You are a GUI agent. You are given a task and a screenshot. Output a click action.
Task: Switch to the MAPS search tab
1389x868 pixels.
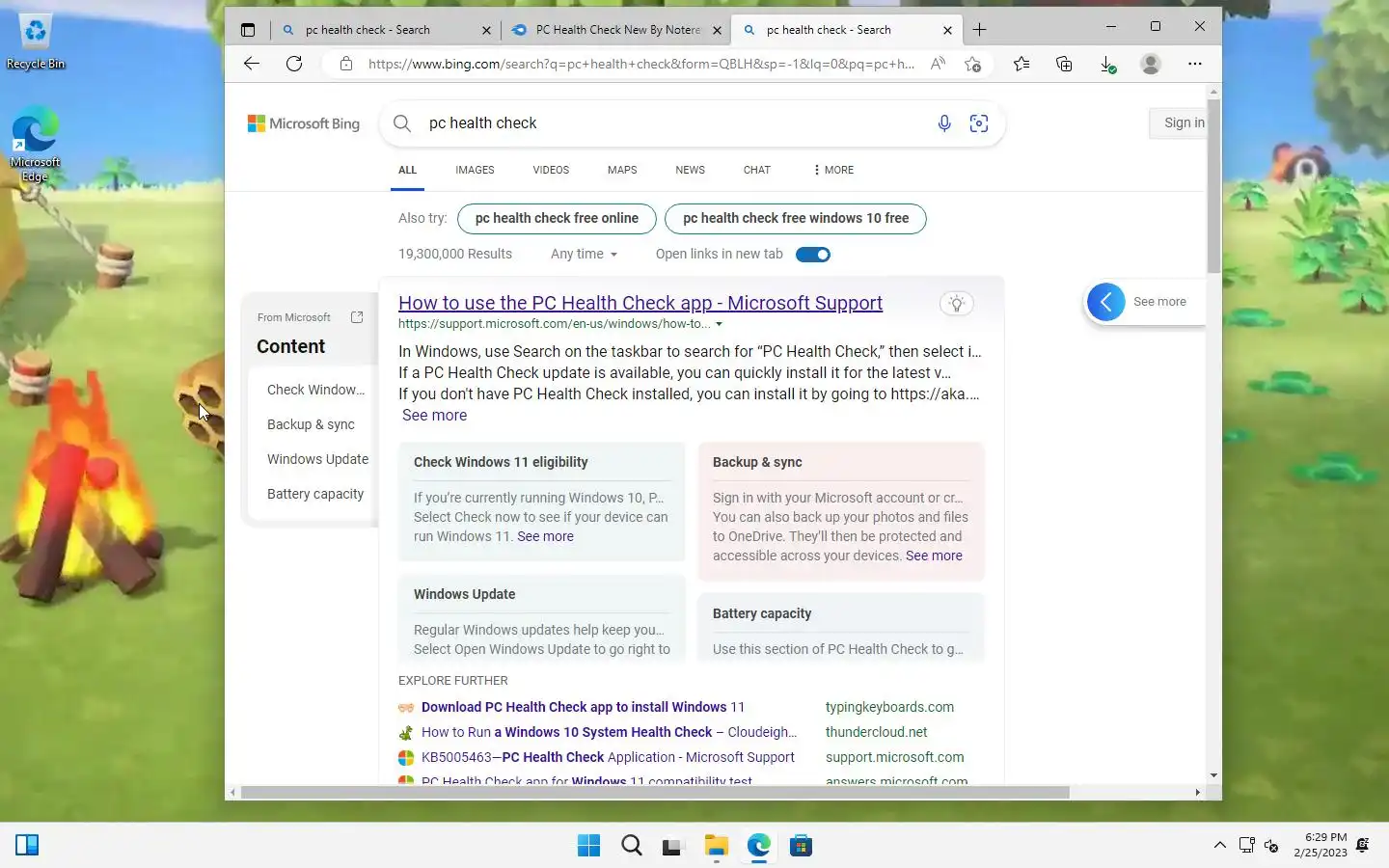coord(622,170)
